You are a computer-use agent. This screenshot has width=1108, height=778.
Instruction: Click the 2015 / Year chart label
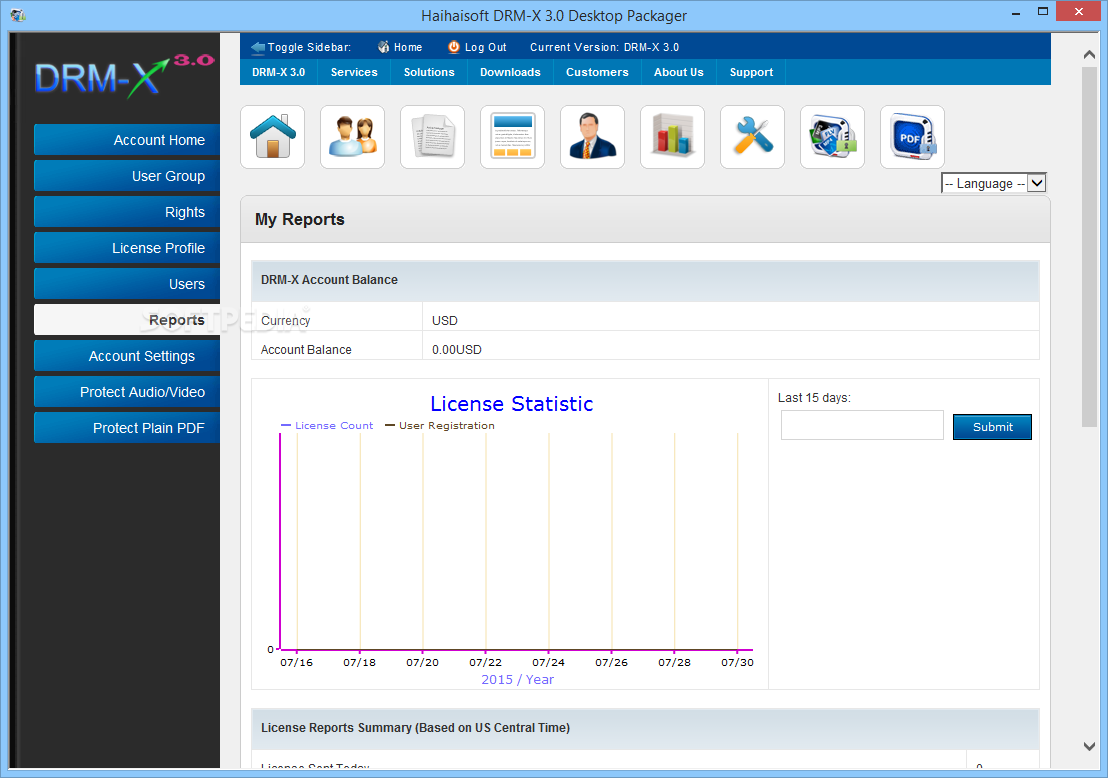point(517,680)
